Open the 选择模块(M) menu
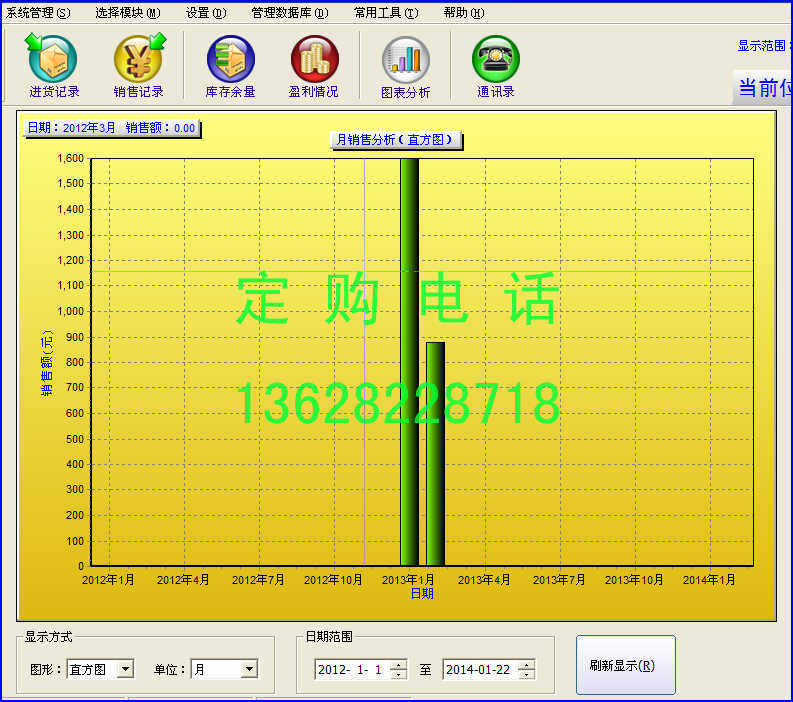Image resolution: width=793 pixels, height=702 pixels. pos(128,13)
